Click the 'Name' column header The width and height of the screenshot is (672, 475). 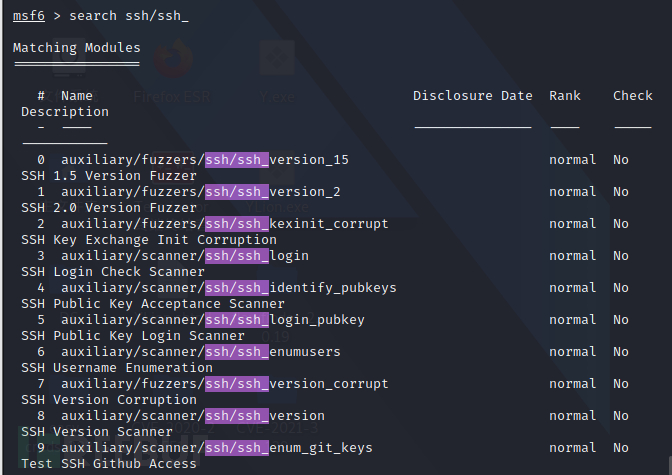[77, 96]
